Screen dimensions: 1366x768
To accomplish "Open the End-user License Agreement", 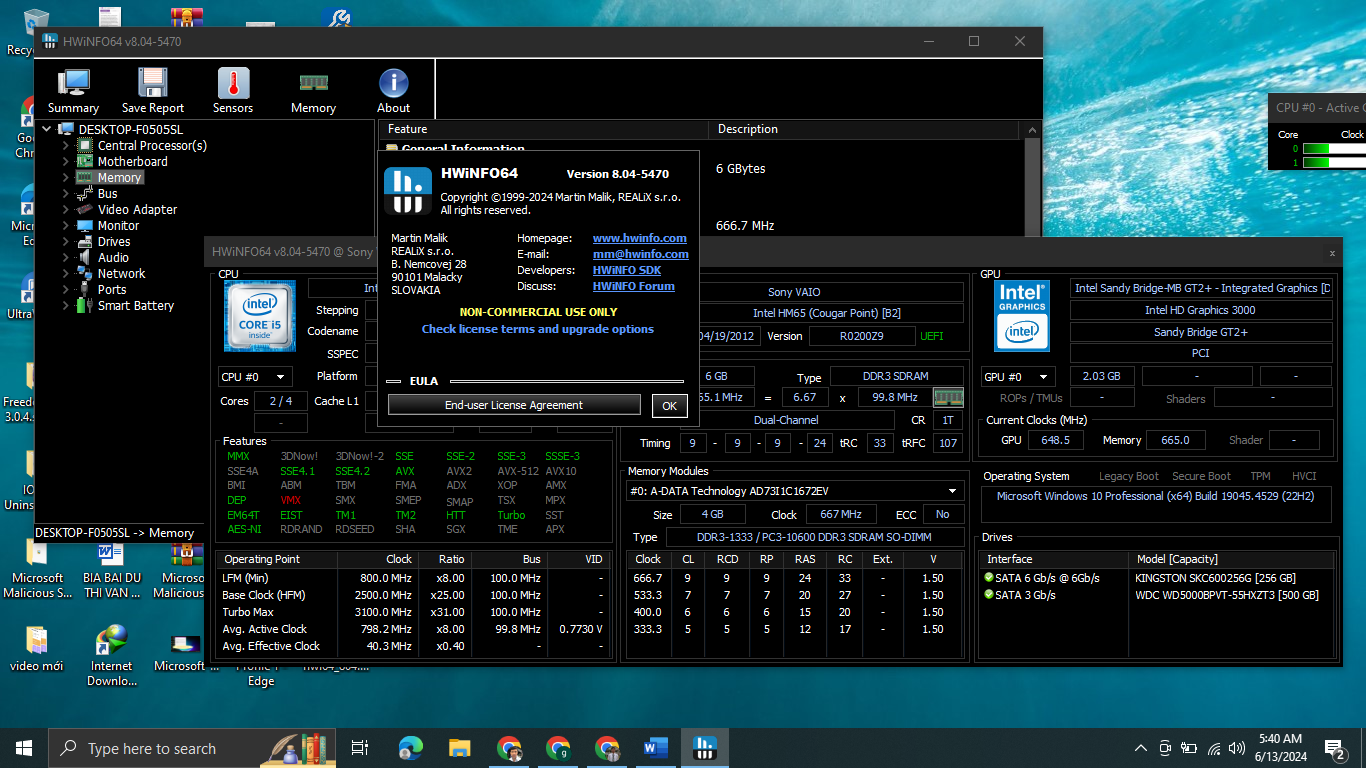I will coord(514,405).
